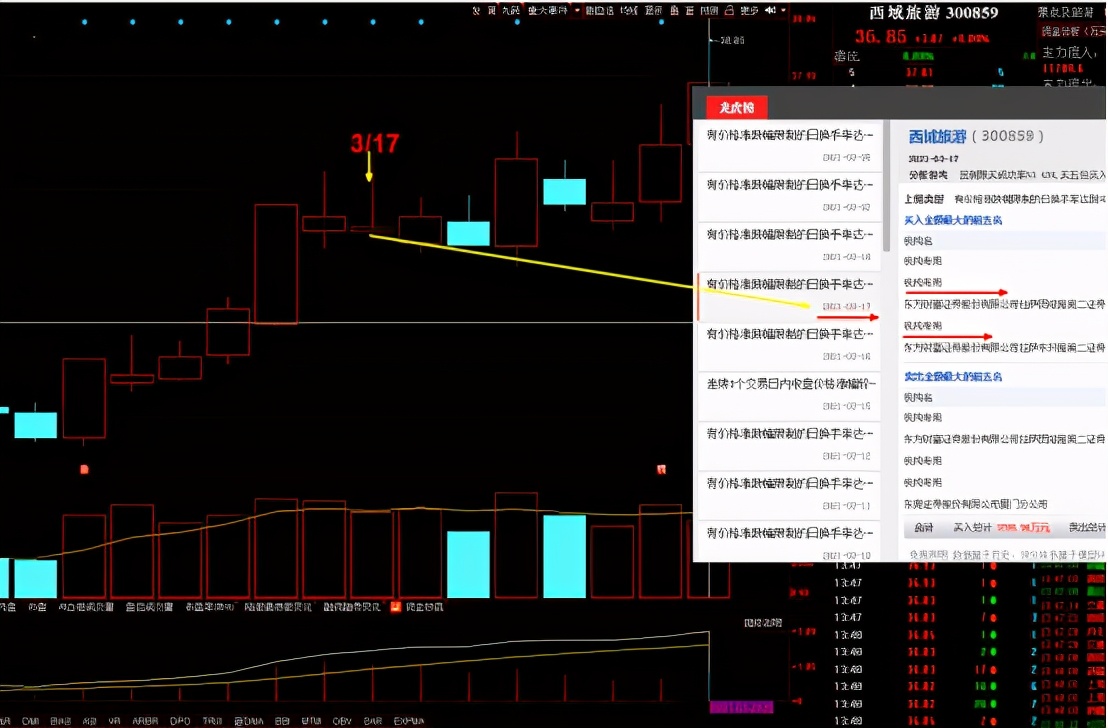Switch to the VR indicator tab
Viewport: 1108px width, 728px height.
tap(114, 721)
